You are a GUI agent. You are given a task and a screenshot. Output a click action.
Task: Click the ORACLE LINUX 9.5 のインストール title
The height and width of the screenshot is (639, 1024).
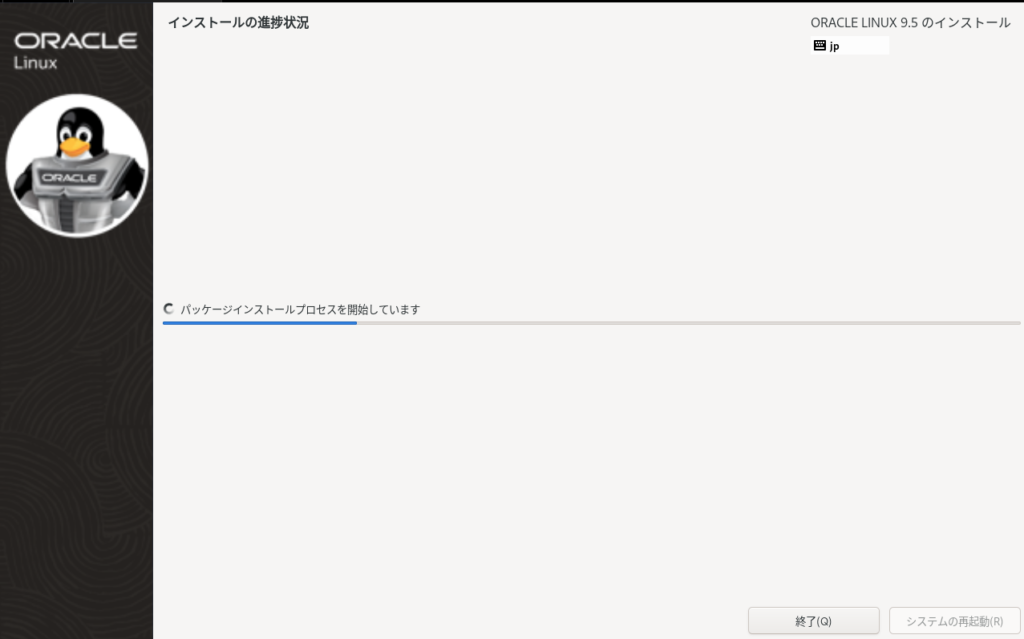click(910, 22)
